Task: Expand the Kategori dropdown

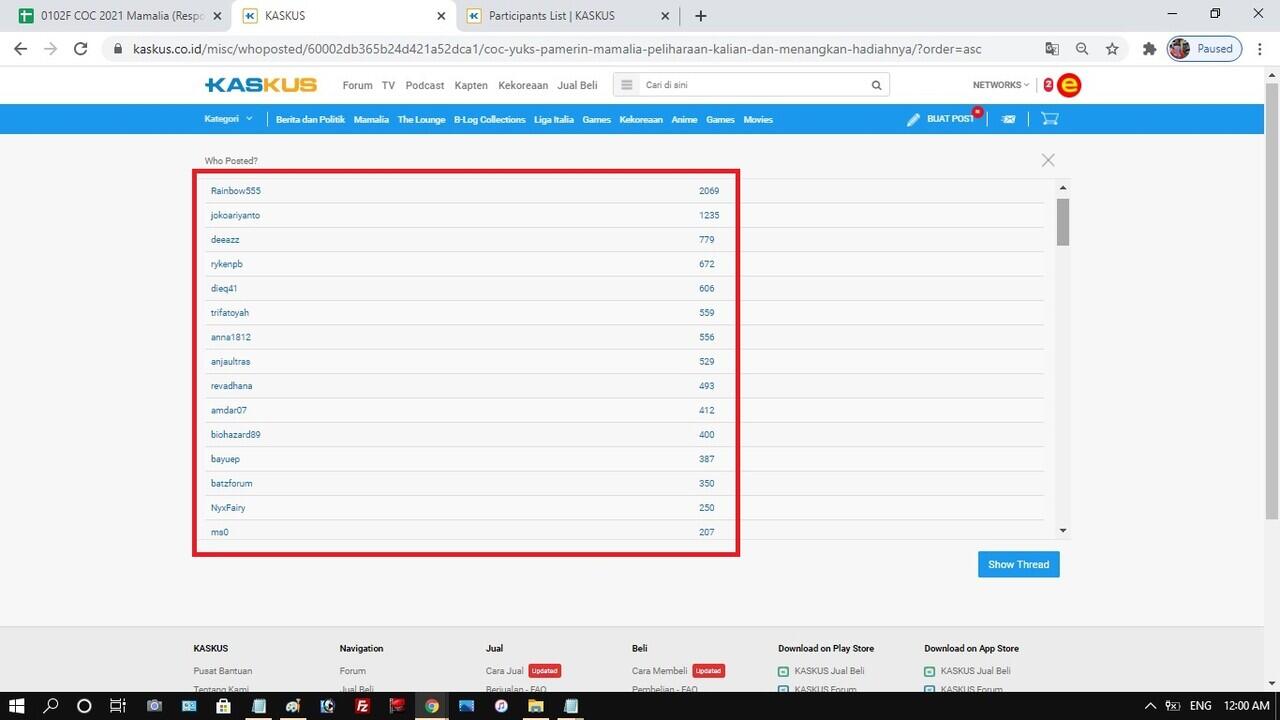Action: (x=228, y=119)
